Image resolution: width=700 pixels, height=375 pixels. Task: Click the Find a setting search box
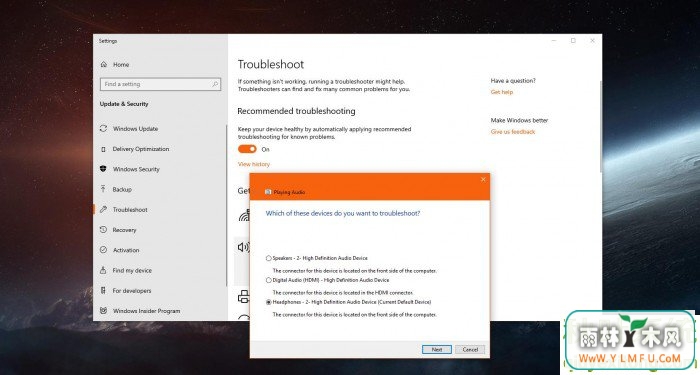(x=160, y=84)
